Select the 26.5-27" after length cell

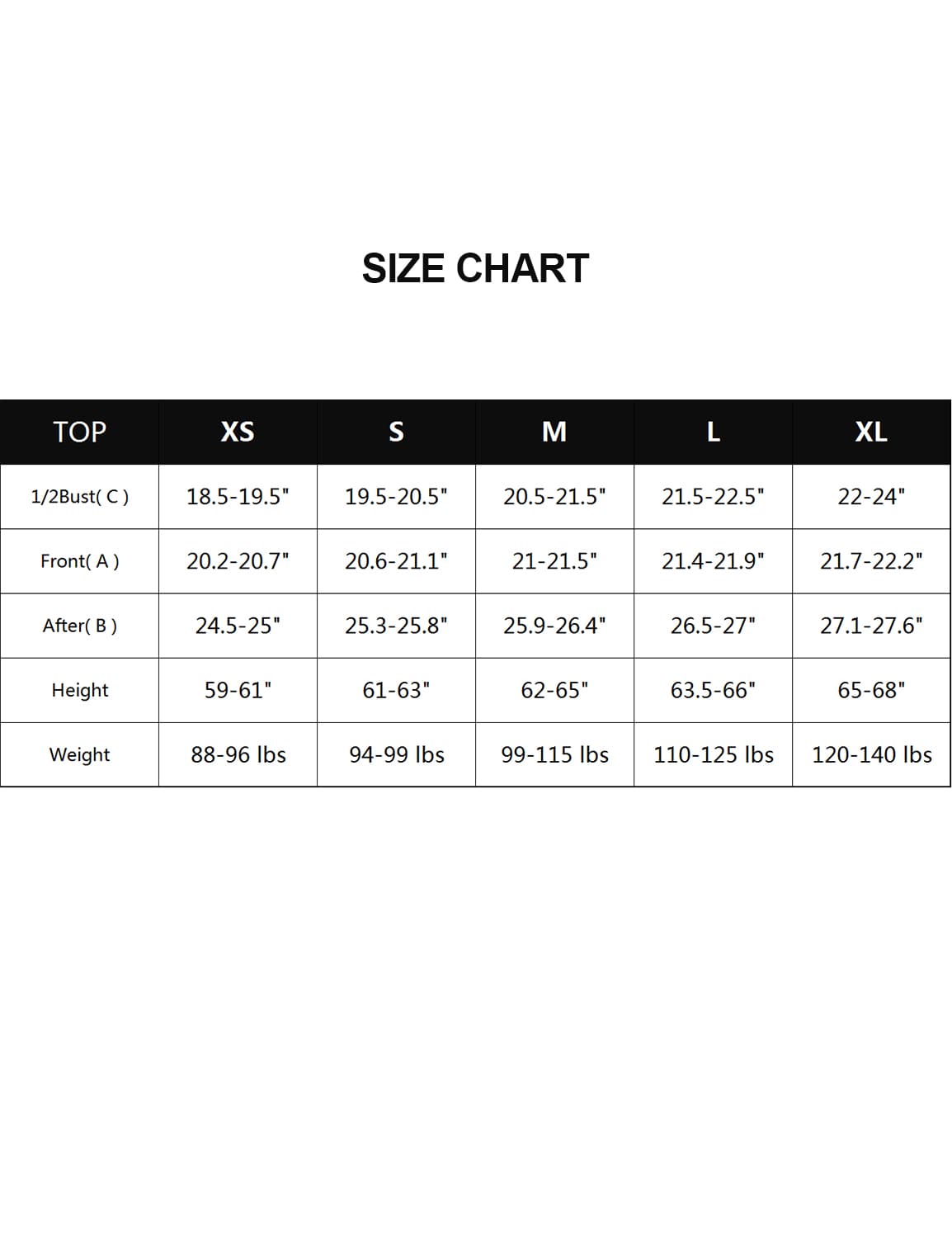(714, 626)
